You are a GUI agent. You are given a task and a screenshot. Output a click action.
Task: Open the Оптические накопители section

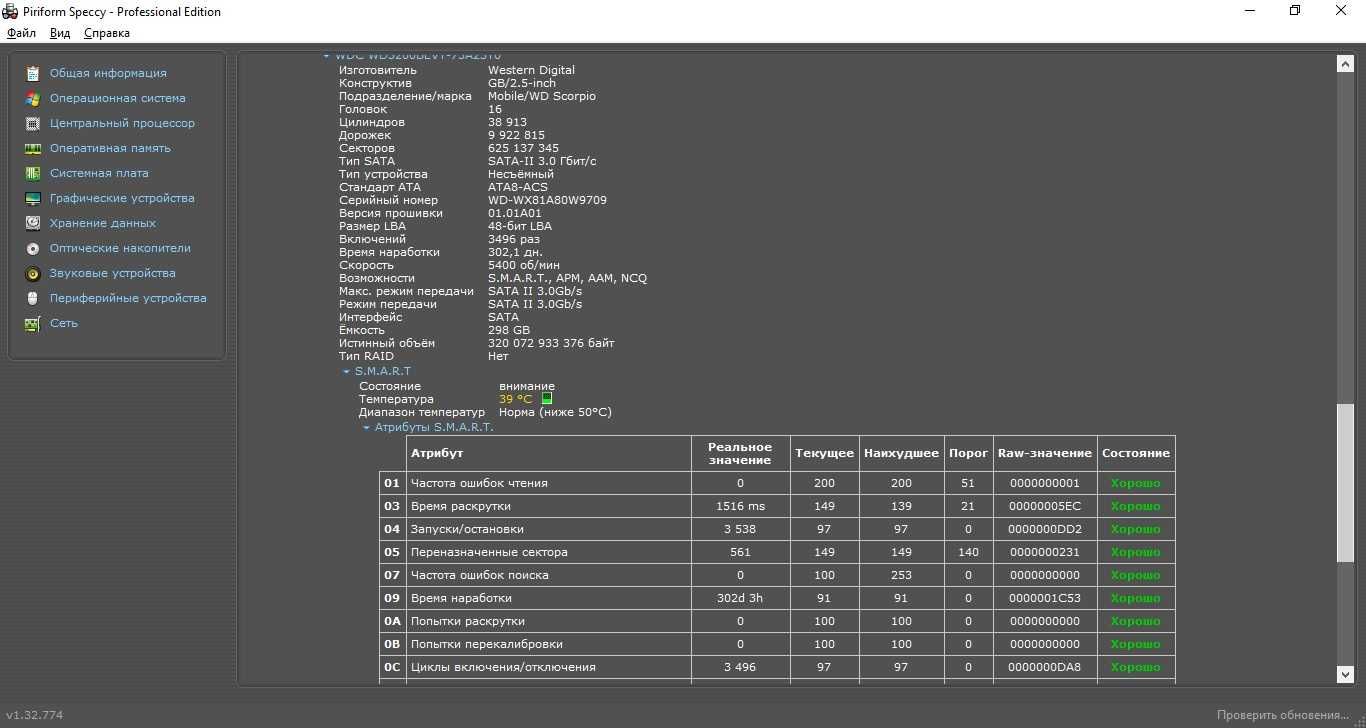[120, 248]
